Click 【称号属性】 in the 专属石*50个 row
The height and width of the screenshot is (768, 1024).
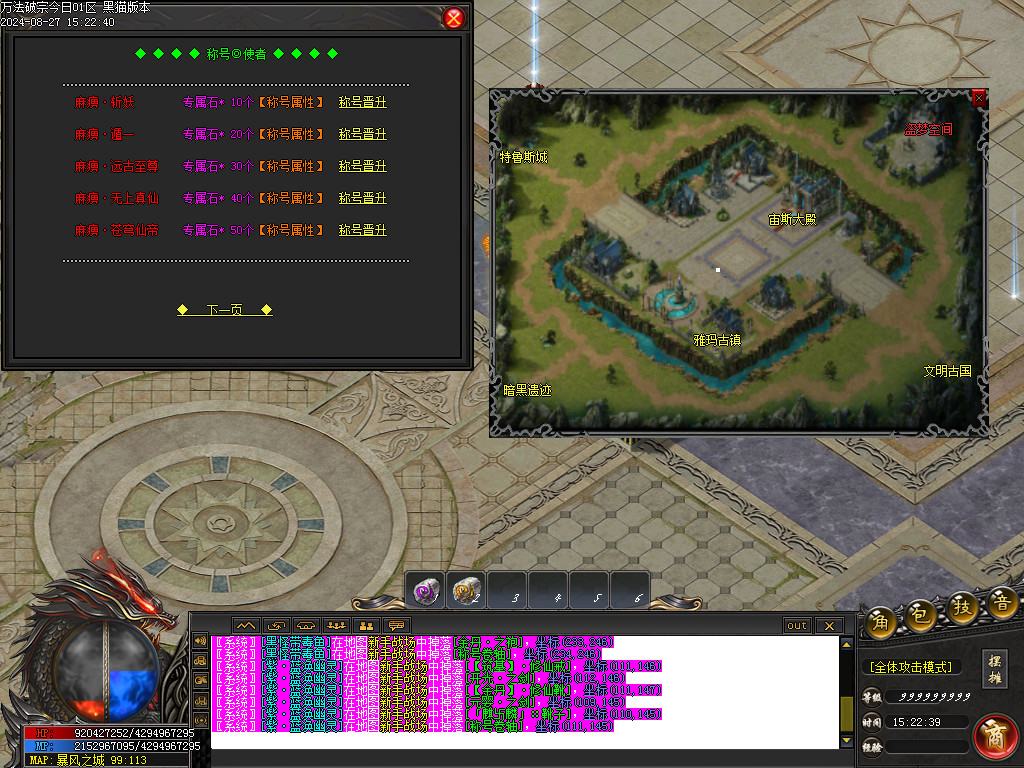coord(291,231)
